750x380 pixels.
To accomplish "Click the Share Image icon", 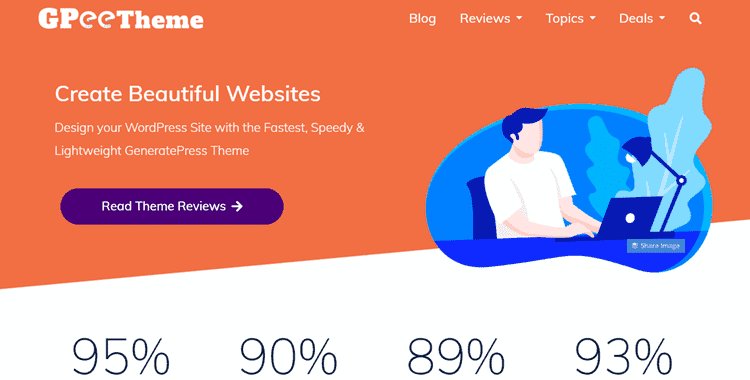I will coord(635,246).
